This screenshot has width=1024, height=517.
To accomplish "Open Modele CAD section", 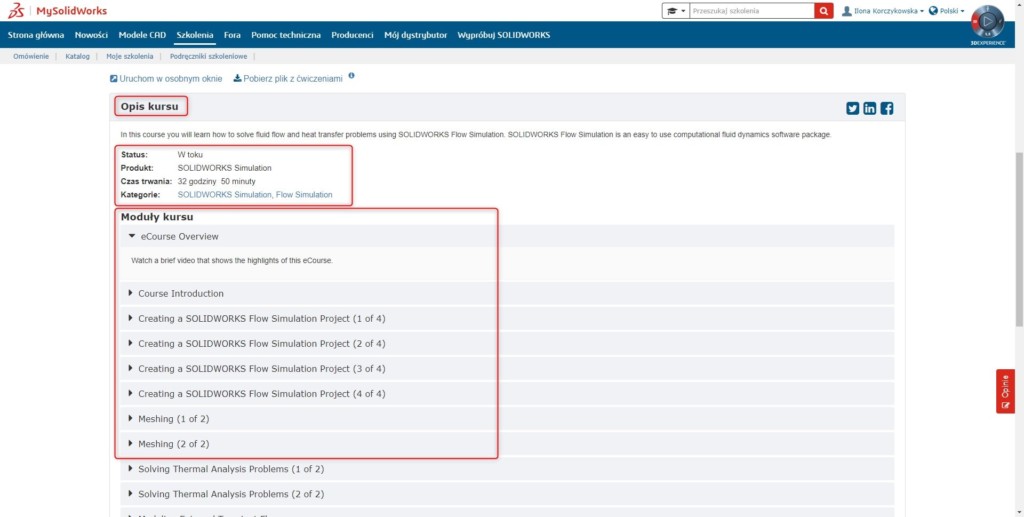I will coord(142,35).
